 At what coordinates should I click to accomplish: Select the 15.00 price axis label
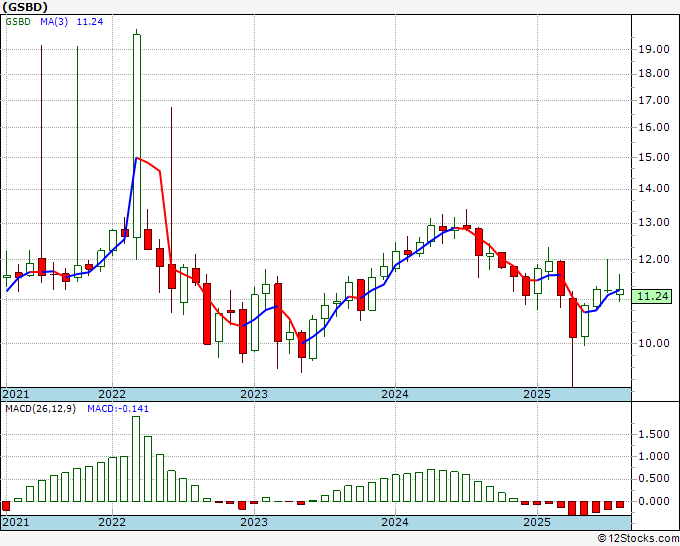654,157
